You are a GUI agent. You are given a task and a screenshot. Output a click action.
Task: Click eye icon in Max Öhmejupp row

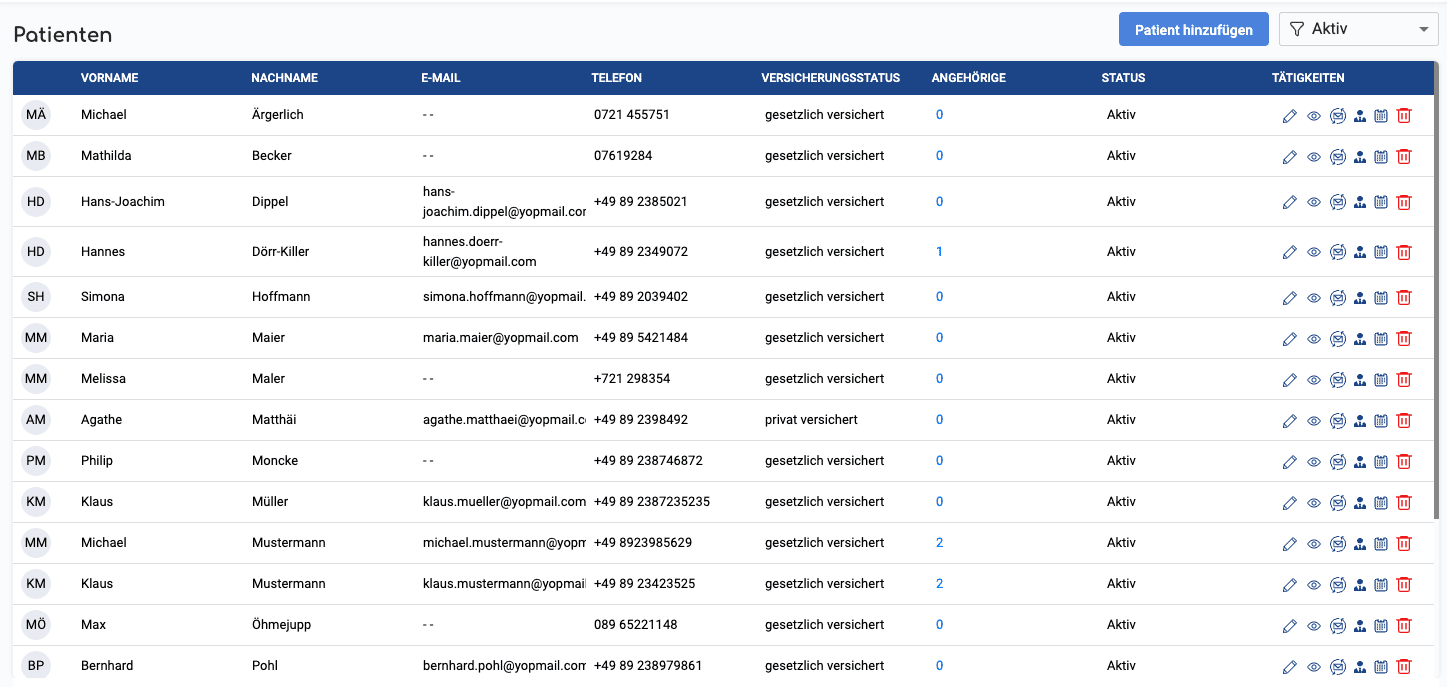tap(1314, 626)
